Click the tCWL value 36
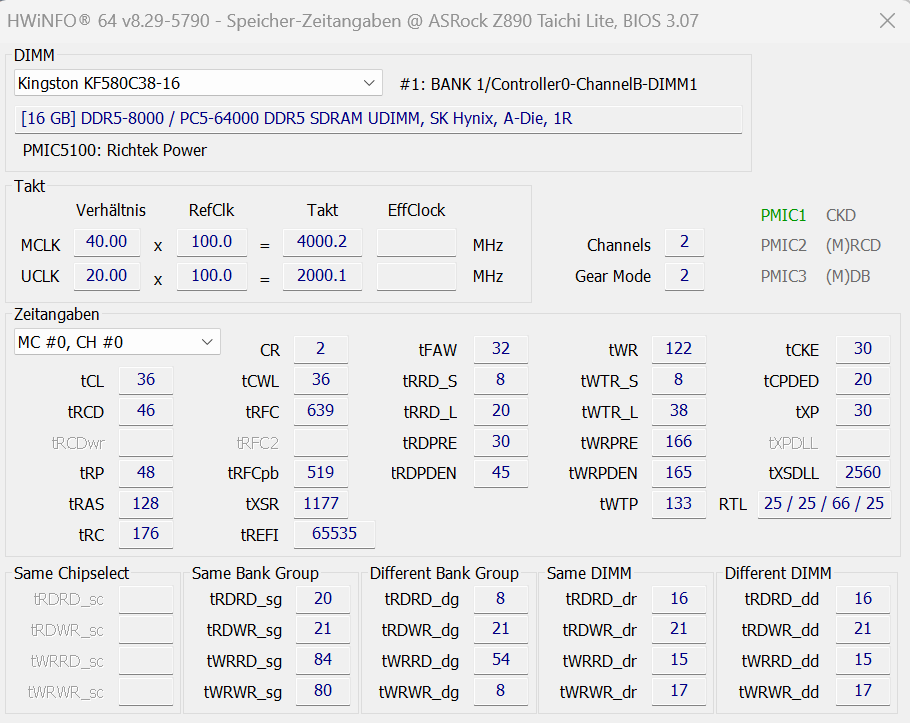This screenshot has height=723, width=910. coord(320,380)
